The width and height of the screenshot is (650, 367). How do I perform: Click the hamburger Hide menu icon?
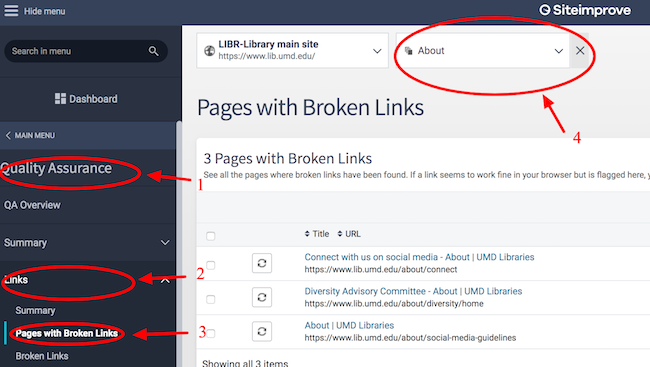(11, 11)
